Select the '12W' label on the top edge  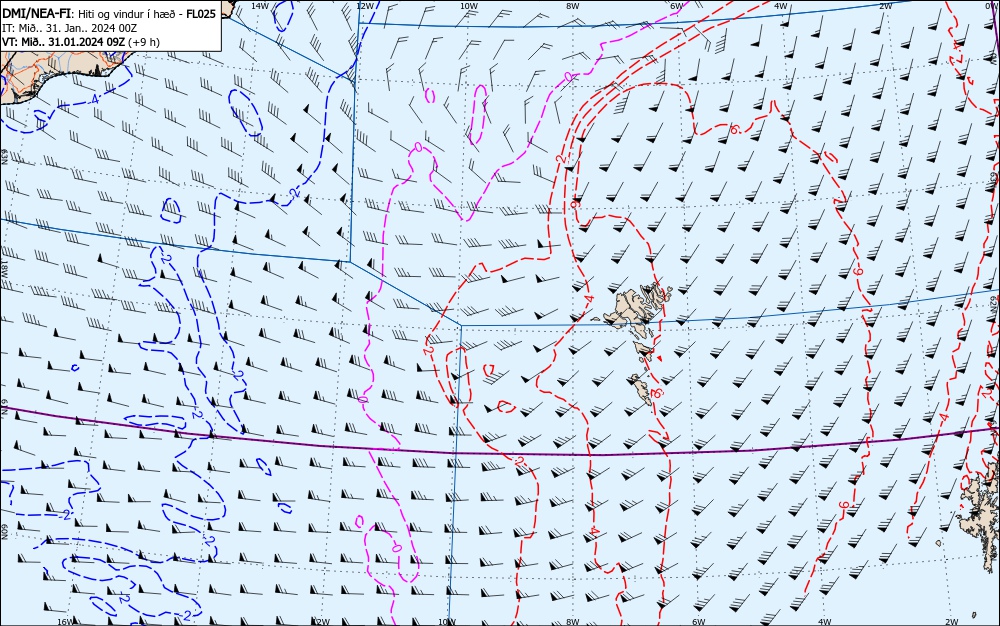364,6
